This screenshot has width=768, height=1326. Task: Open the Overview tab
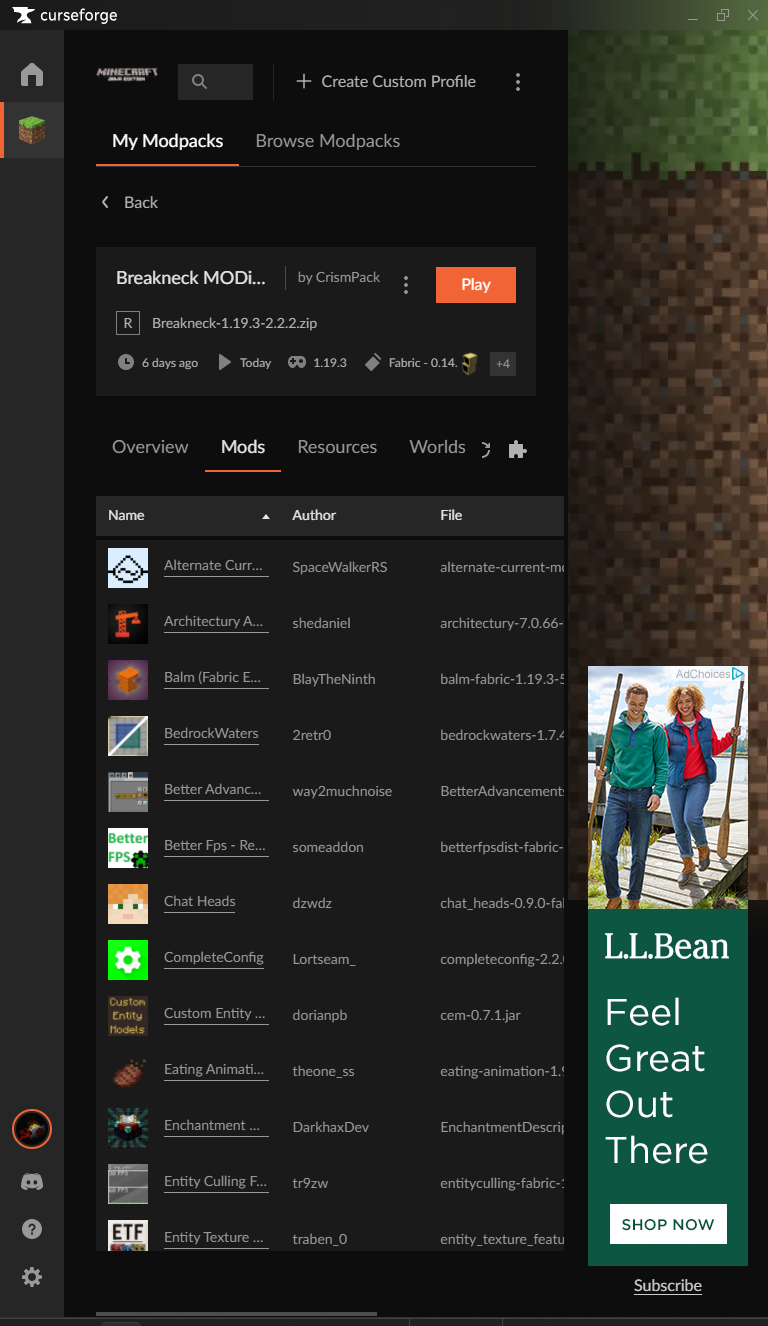(x=150, y=447)
